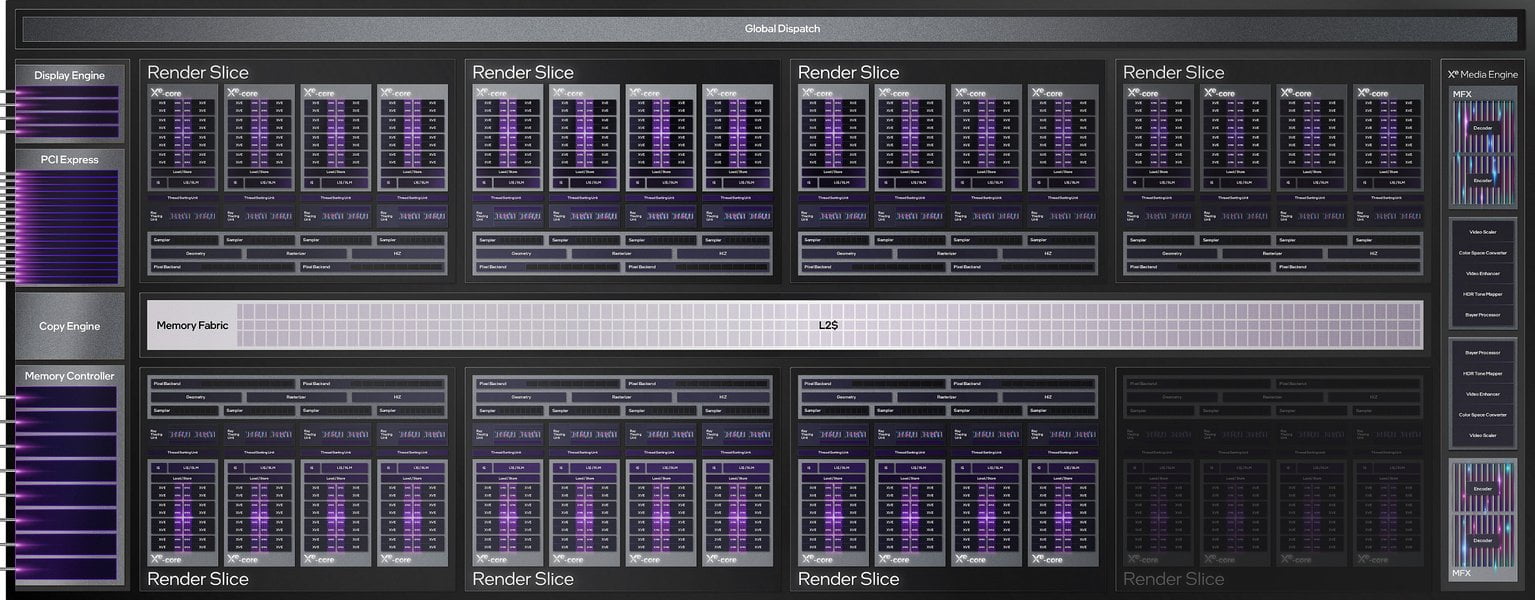Click Video Scaler in upper media block
The width and height of the screenshot is (1535, 600).
coord(1483,232)
